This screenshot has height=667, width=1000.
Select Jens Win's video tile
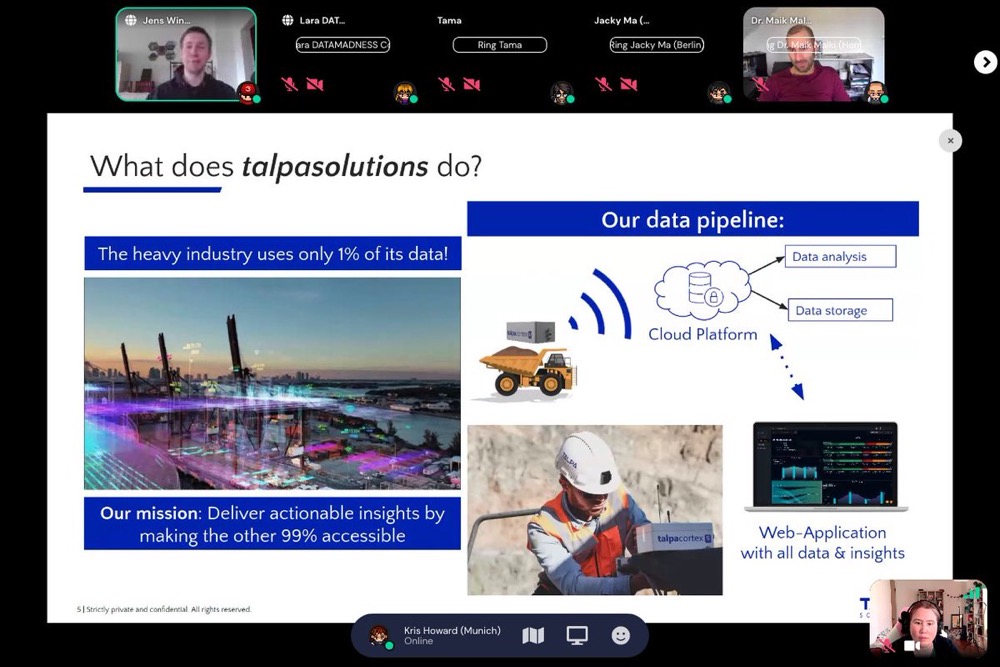pyautogui.click(x=186, y=54)
